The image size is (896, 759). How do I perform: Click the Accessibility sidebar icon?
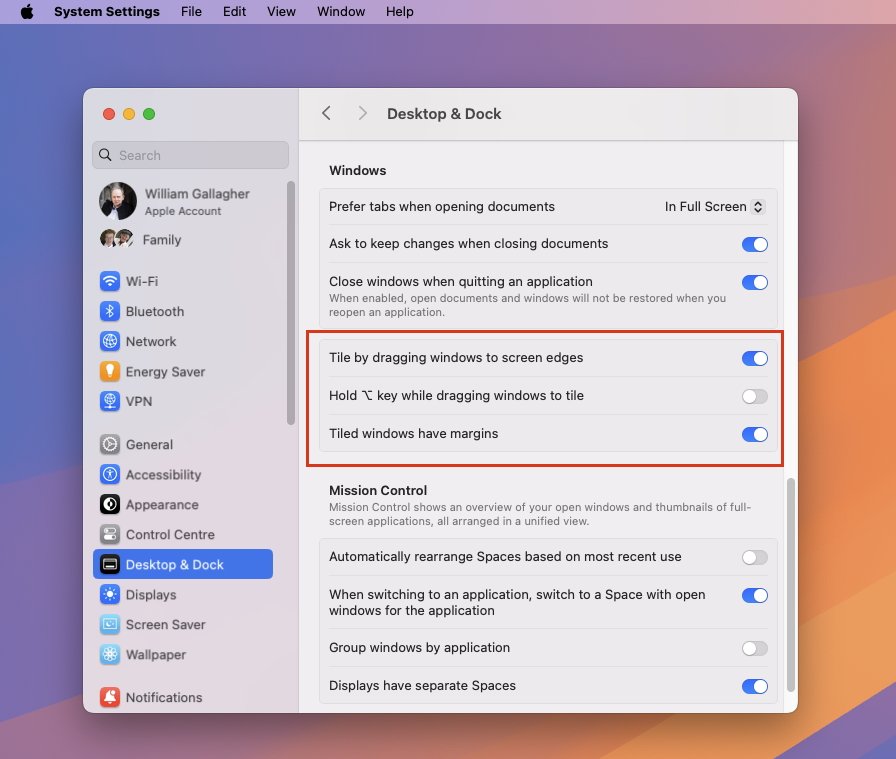110,474
